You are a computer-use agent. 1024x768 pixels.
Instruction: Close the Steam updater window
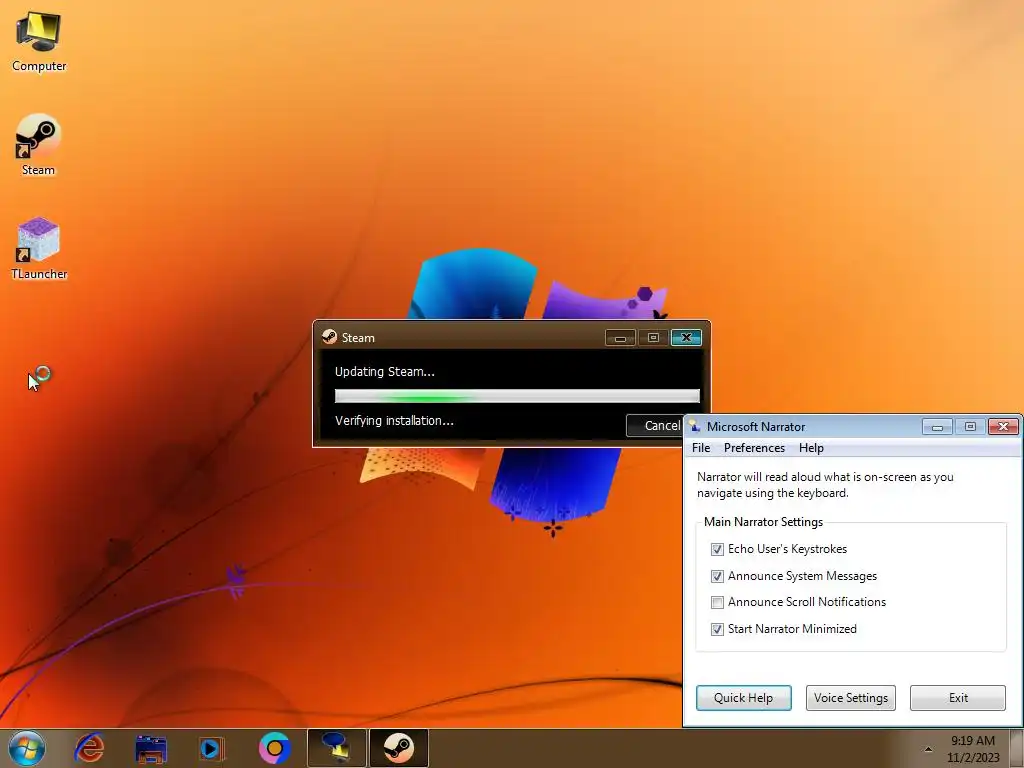[x=686, y=338]
